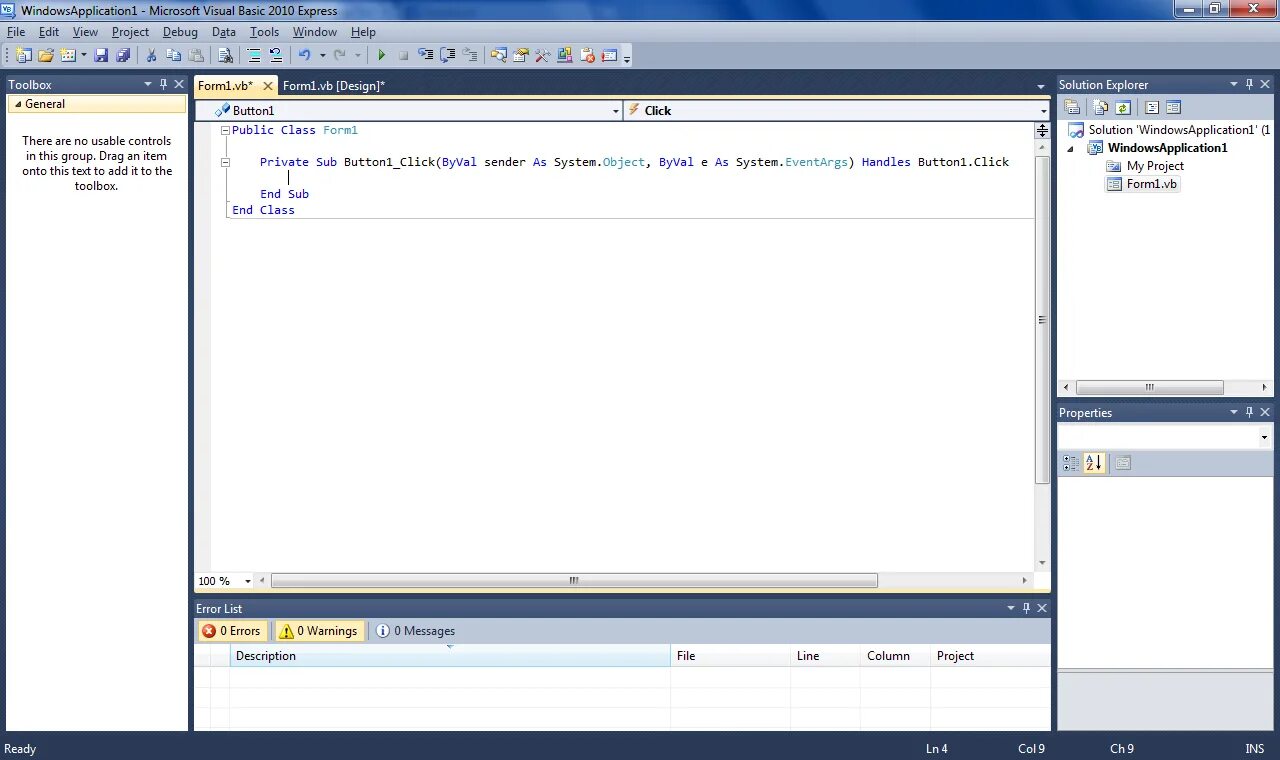Click the Solution Explorer horizontal scrollbar thumb
The image size is (1280, 760).
(1150, 387)
